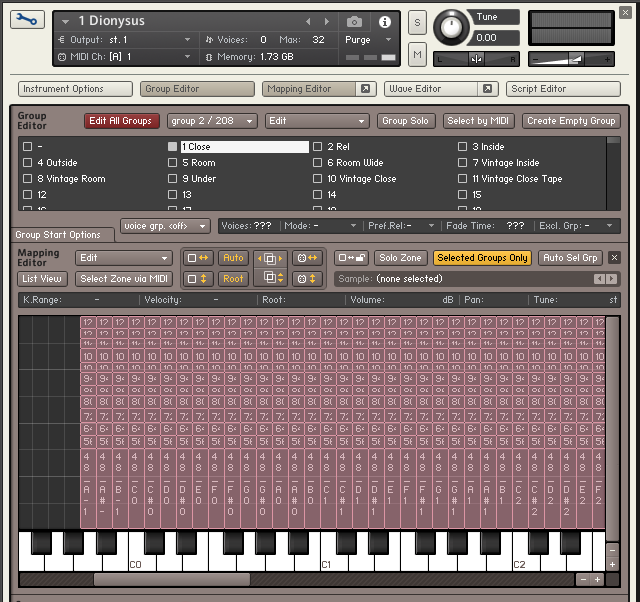Open the Group Editor Edit dropdown

point(317,121)
